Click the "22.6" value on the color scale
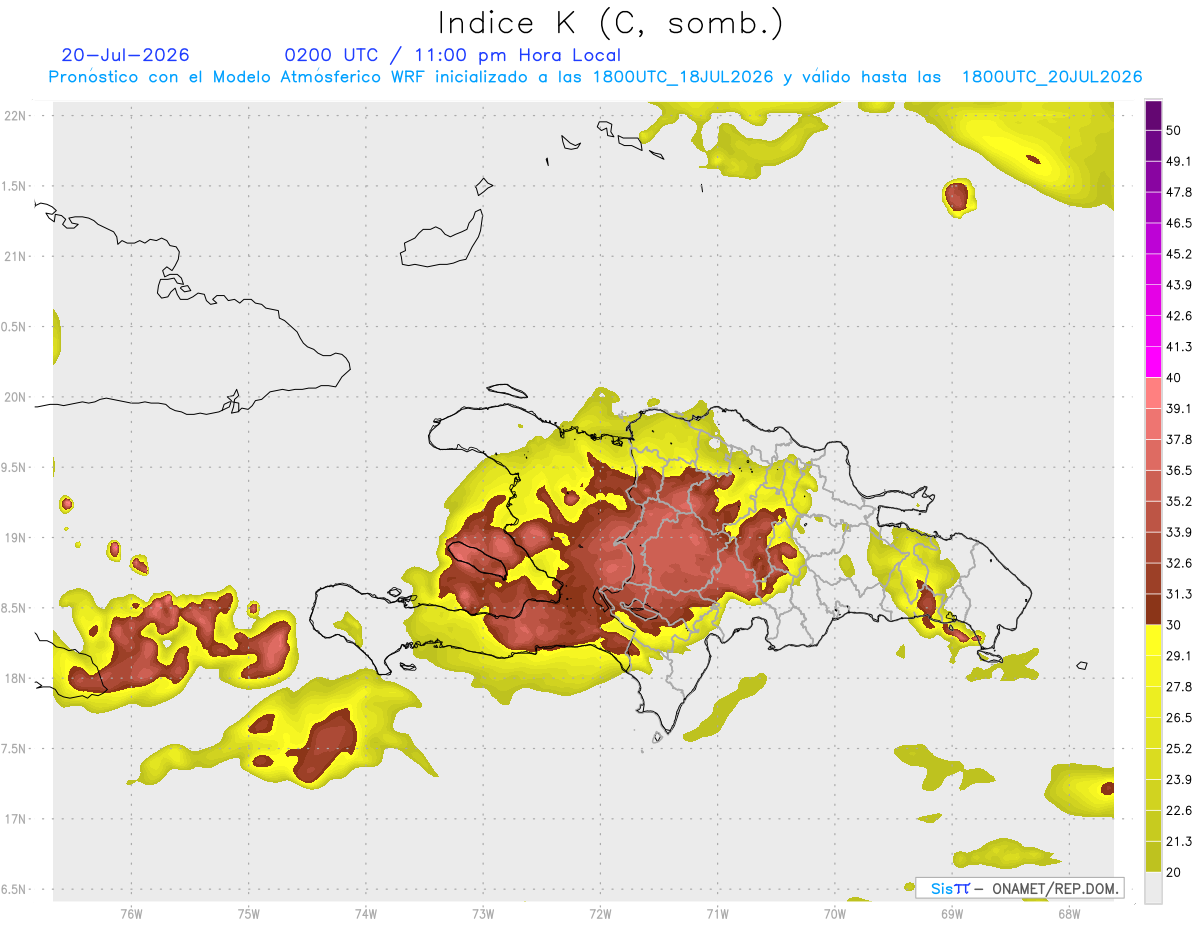 click(1179, 811)
